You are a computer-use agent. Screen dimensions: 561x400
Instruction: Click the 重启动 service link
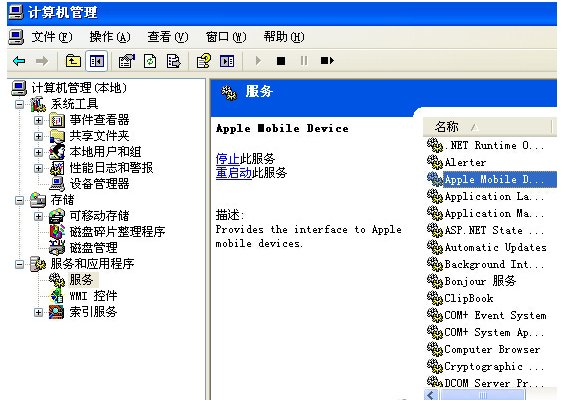click(234, 173)
